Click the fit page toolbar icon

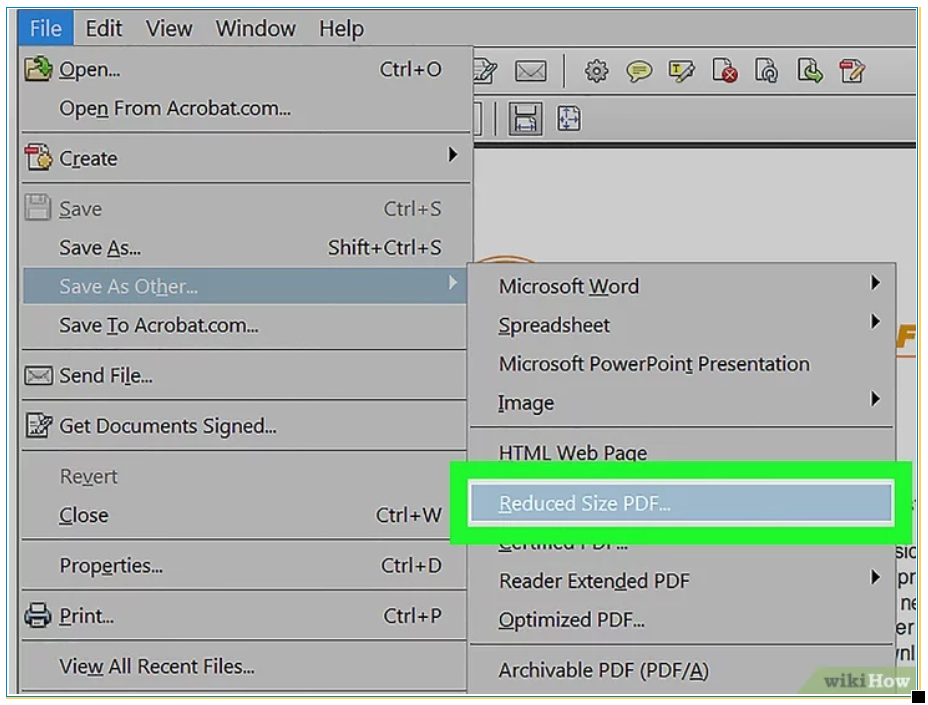tap(569, 118)
